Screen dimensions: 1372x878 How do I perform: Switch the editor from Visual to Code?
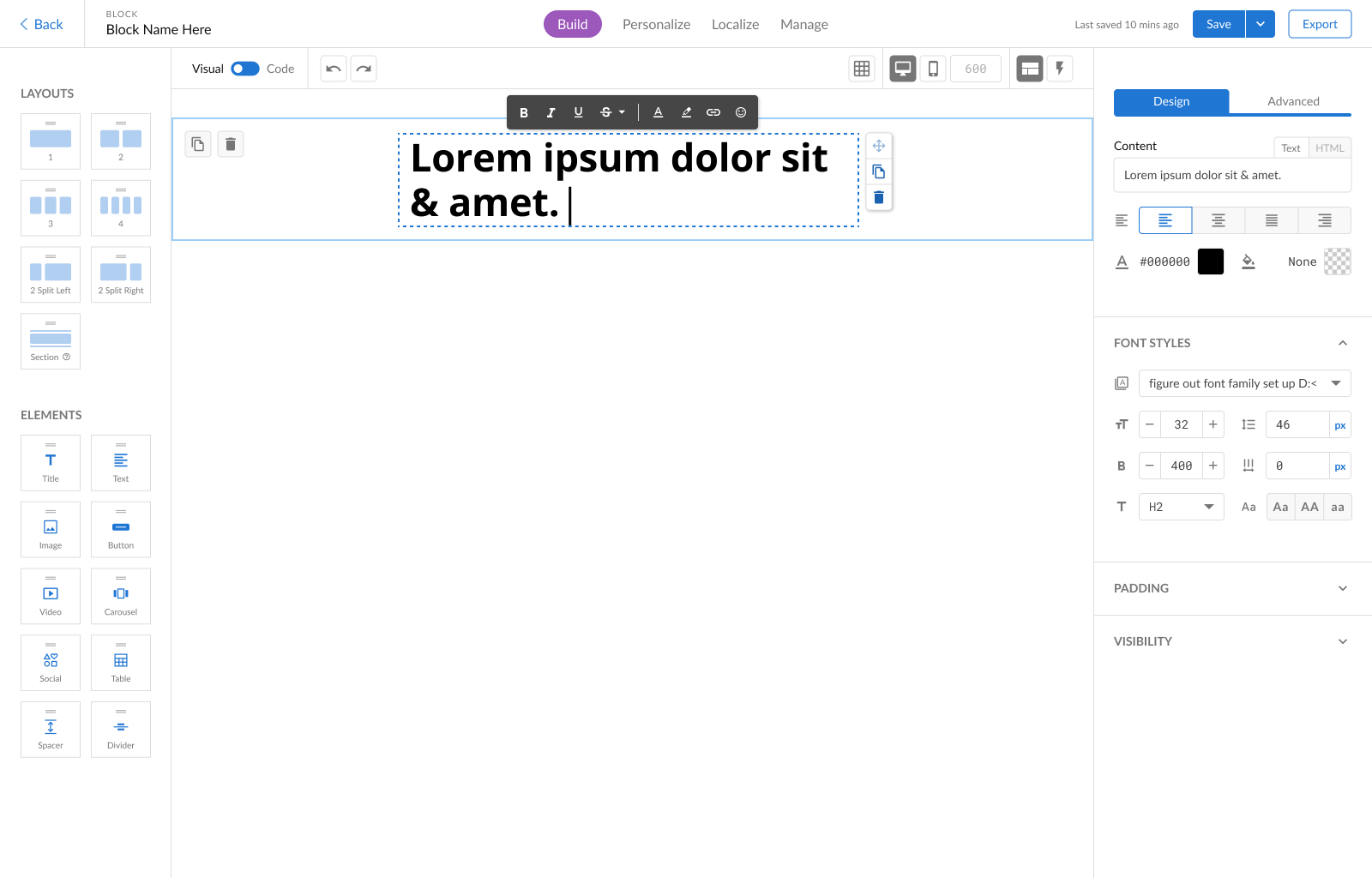(244, 68)
